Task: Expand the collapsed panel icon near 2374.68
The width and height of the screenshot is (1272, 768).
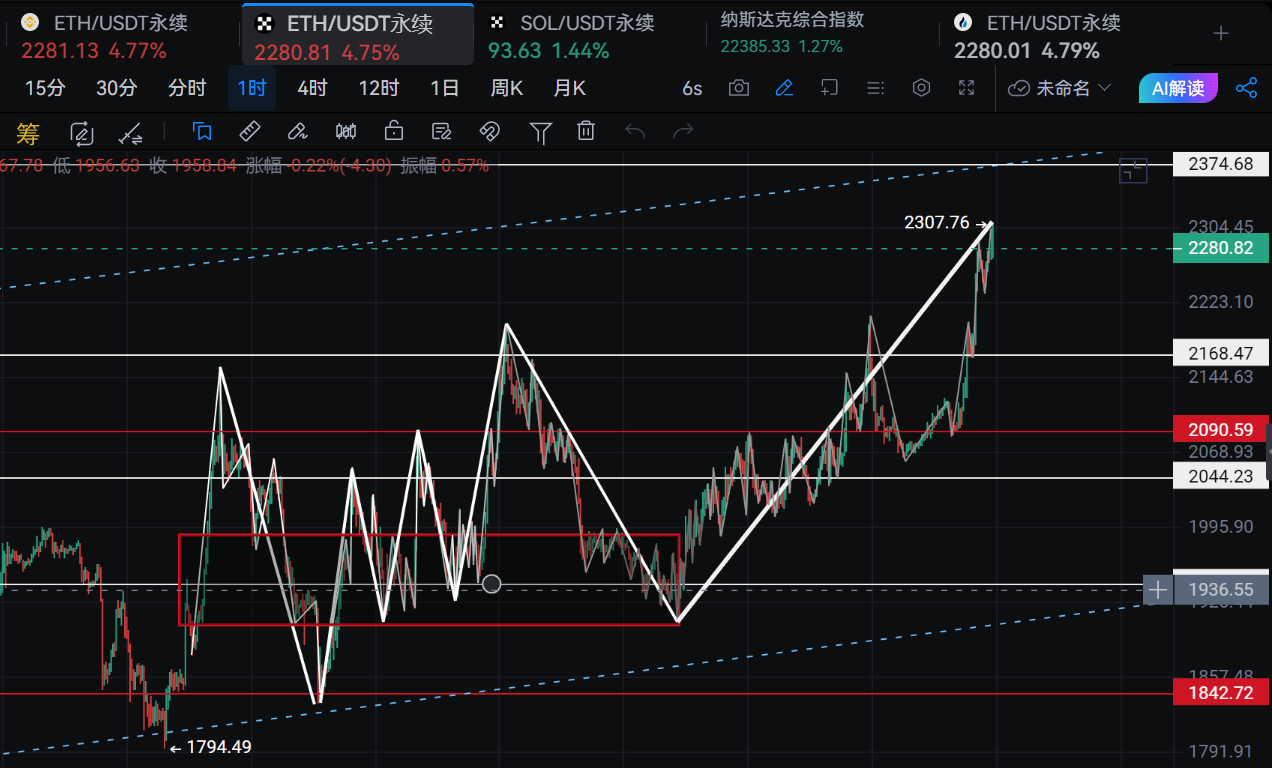Action: tap(1132, 171)
